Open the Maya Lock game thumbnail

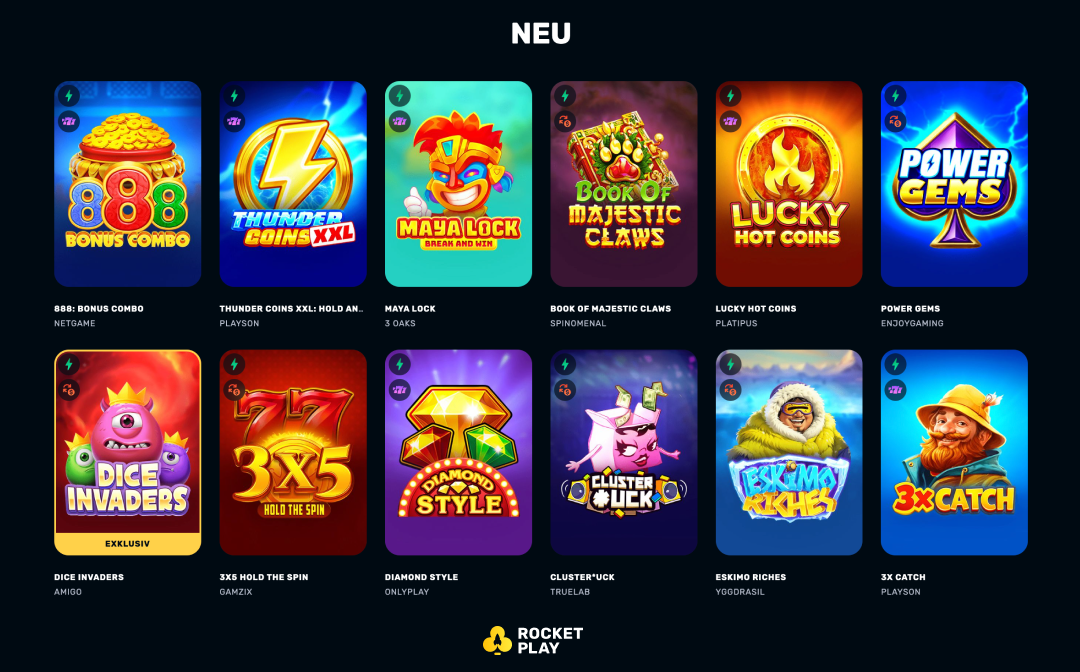(458, 184)
